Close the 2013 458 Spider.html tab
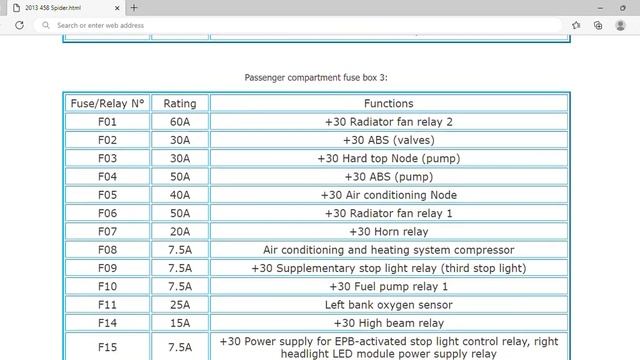The width and height of the screenshot is (640, 360). (117, 8)
